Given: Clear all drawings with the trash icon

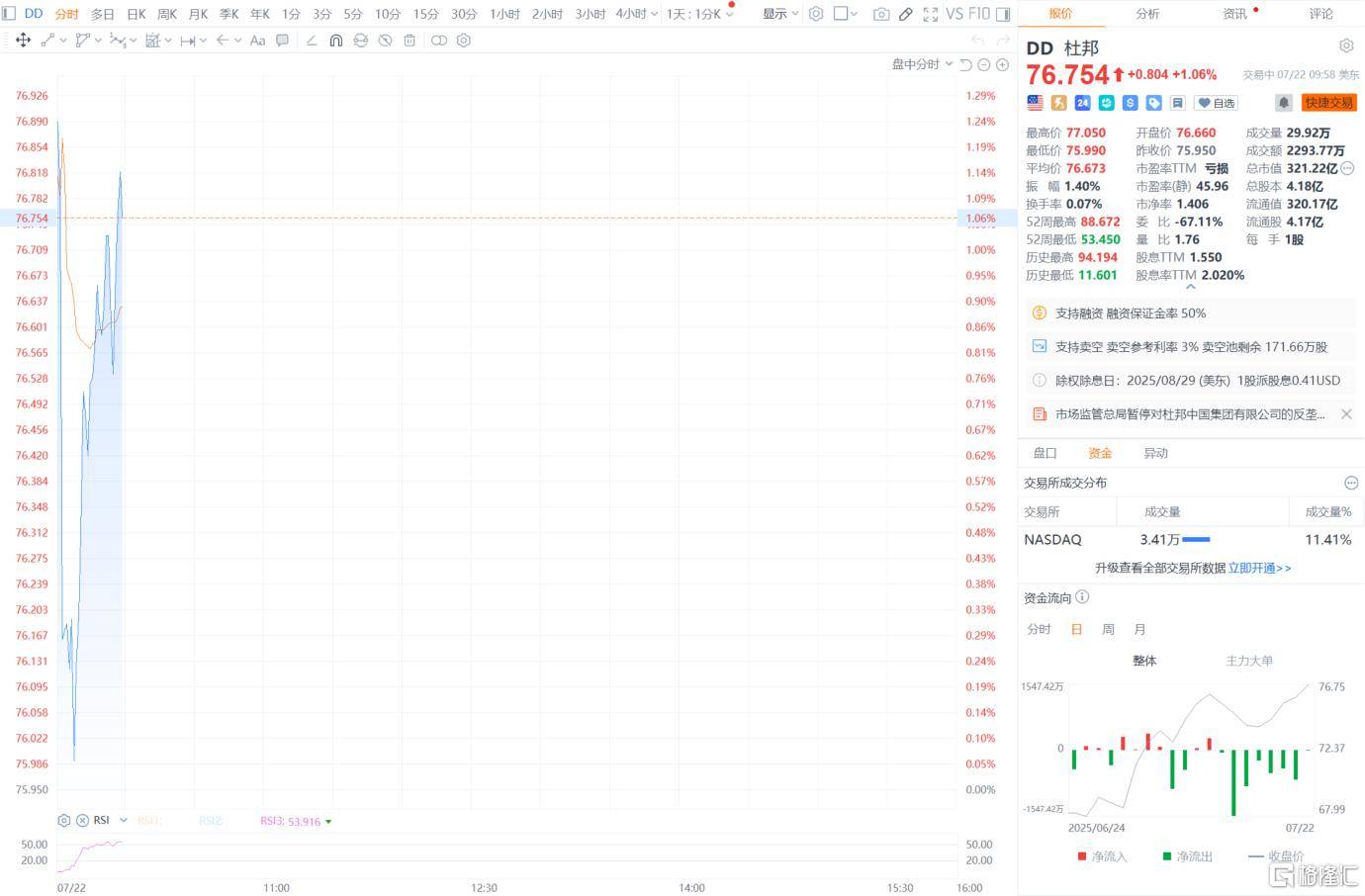Looking at the screenshot, I should pyautogui.click(x=410, y=41).
